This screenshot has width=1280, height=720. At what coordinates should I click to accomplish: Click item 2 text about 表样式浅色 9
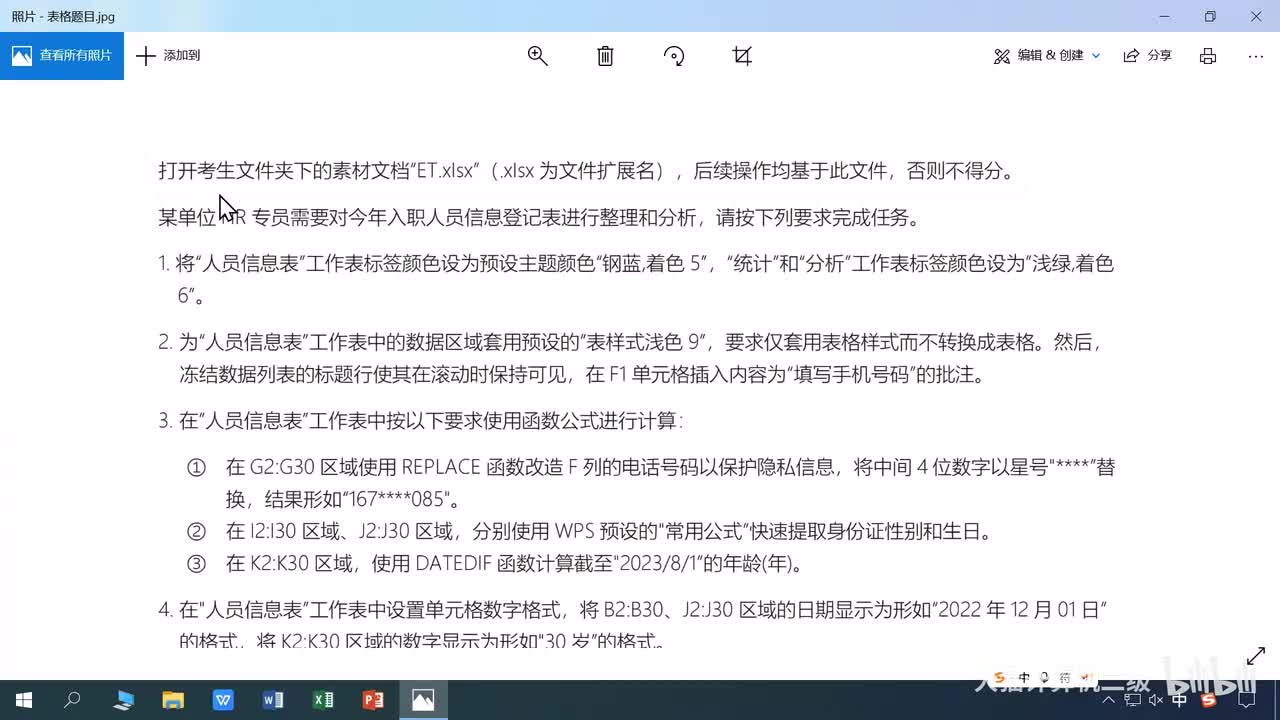tap(632, 358)
